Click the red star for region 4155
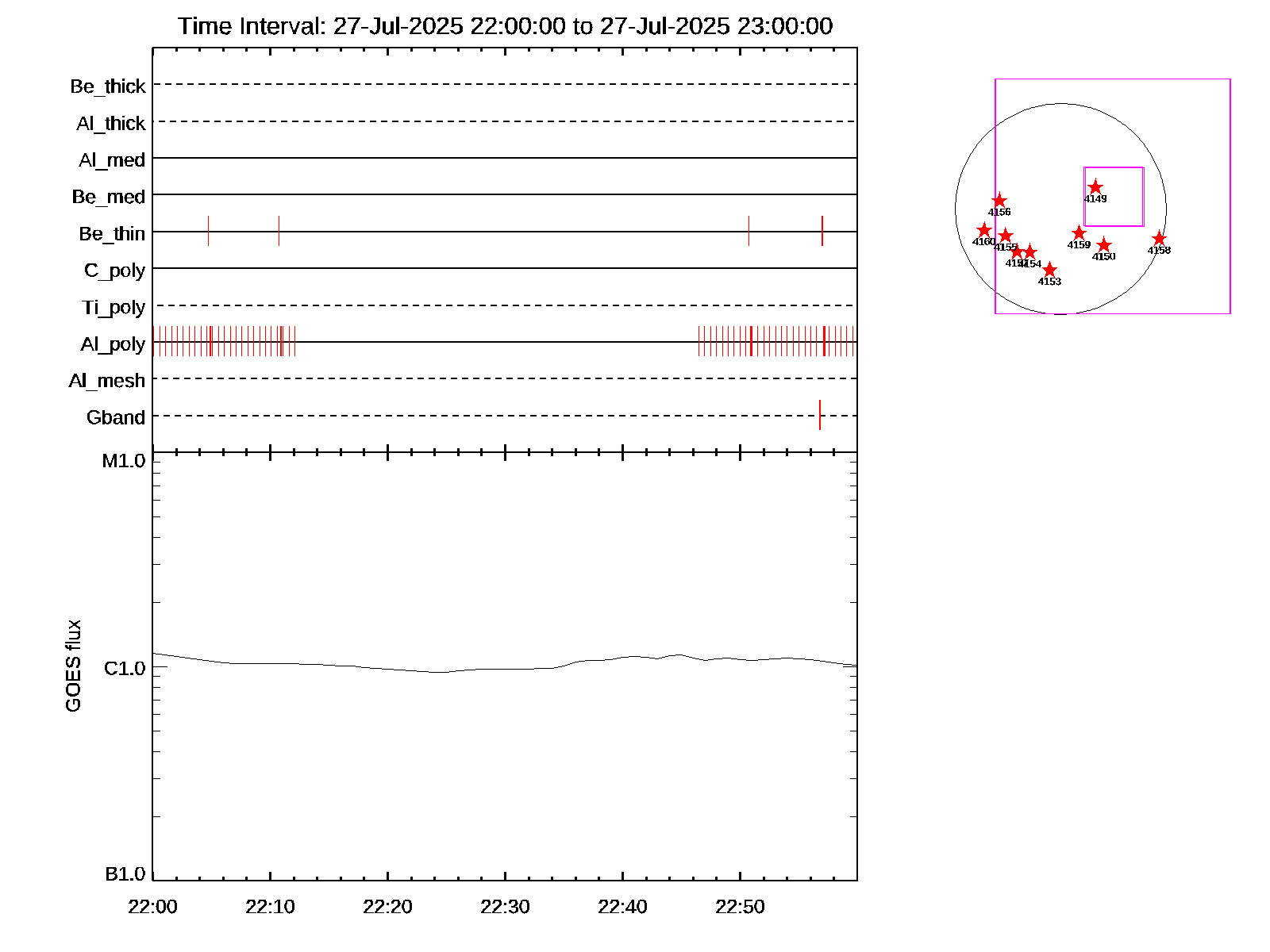 (x=1006, y=236)
